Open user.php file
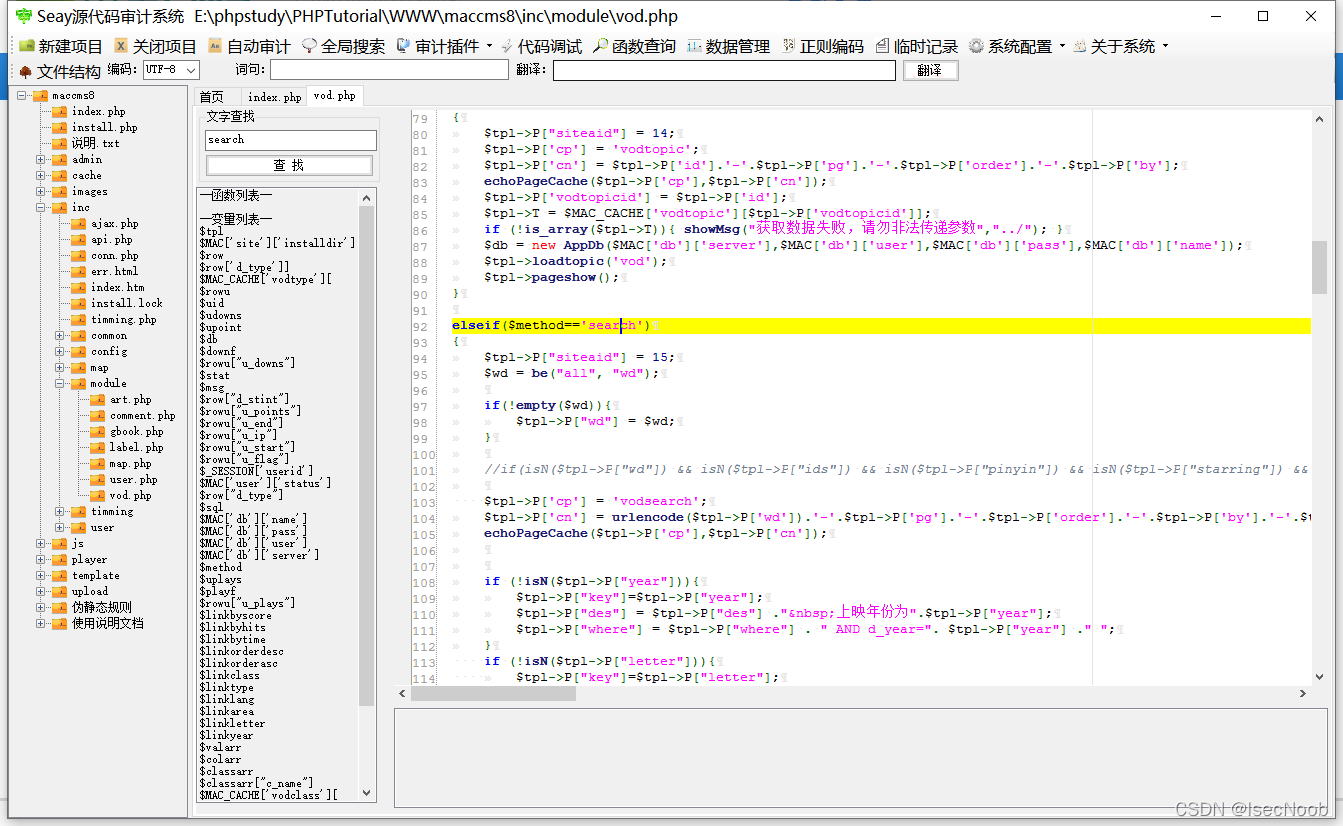 [x=134, y=479]
